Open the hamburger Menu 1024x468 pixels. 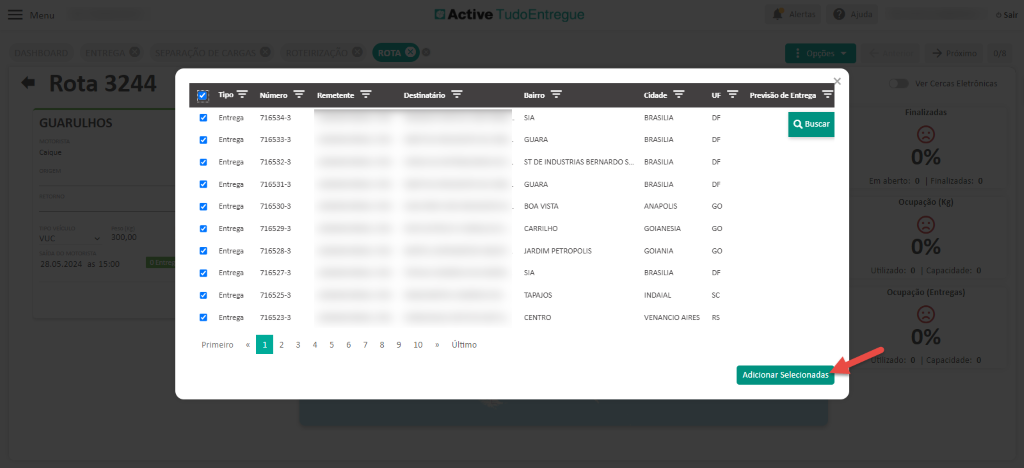[x=15, y=15]
